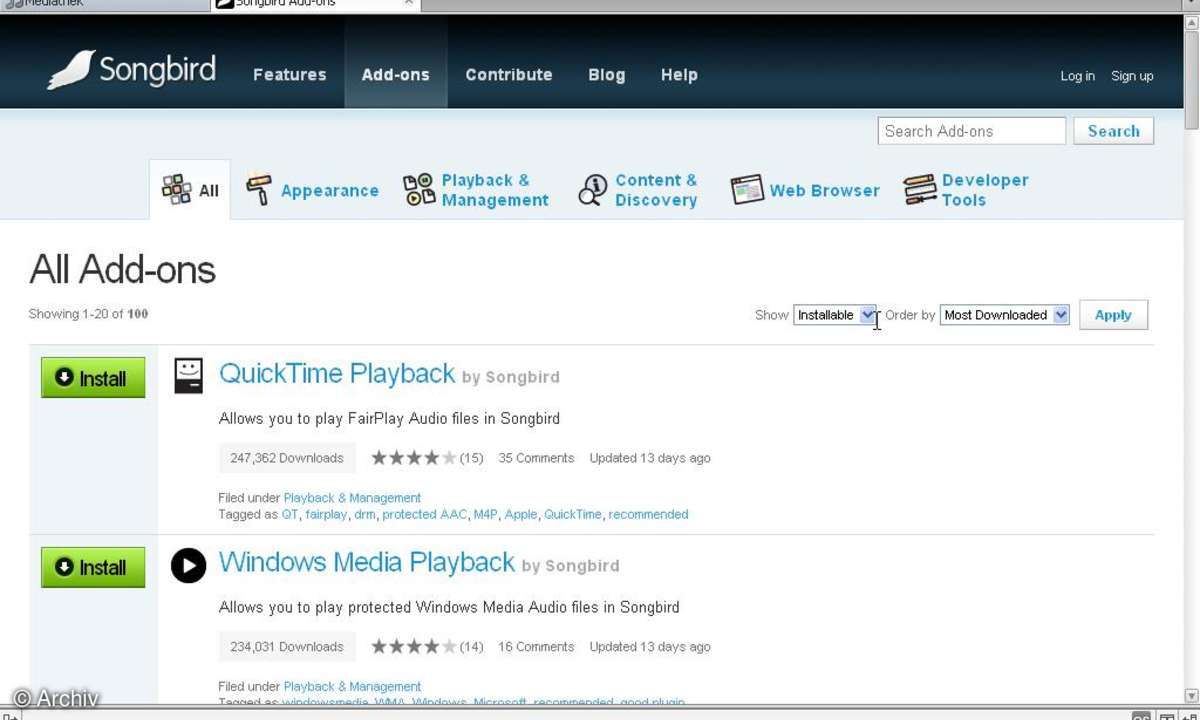The width and height of the screenshot is (1200, 720).
Task: Click the Search button
Action: [x=1114, y=131]
